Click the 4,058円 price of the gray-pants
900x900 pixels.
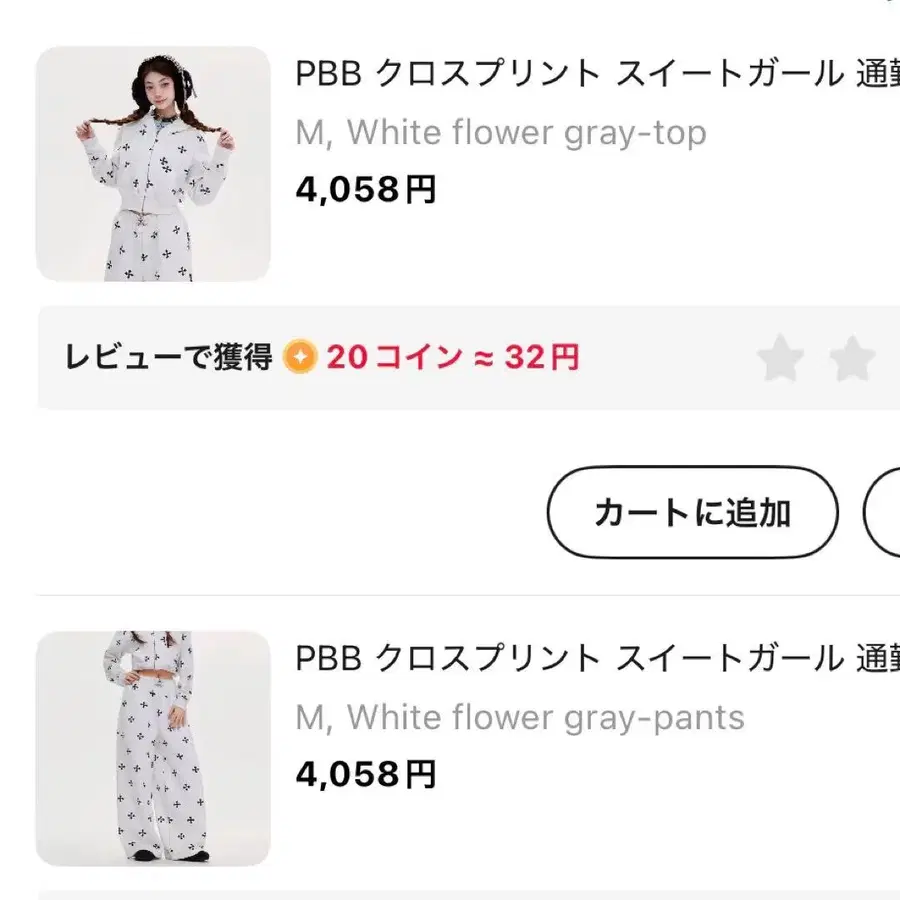[366, 774]
